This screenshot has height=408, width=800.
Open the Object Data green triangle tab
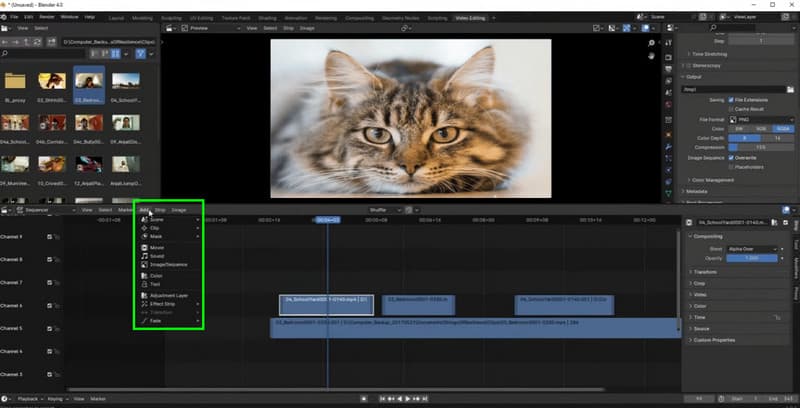point(669,194)
